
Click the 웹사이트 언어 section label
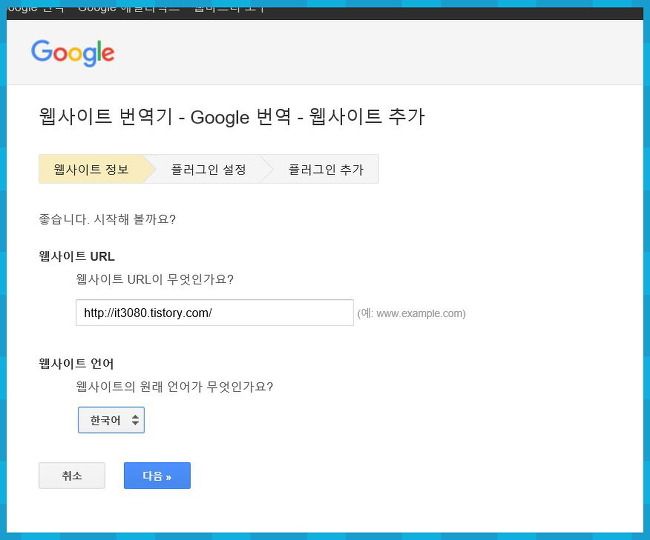click(x=76, y=363)
